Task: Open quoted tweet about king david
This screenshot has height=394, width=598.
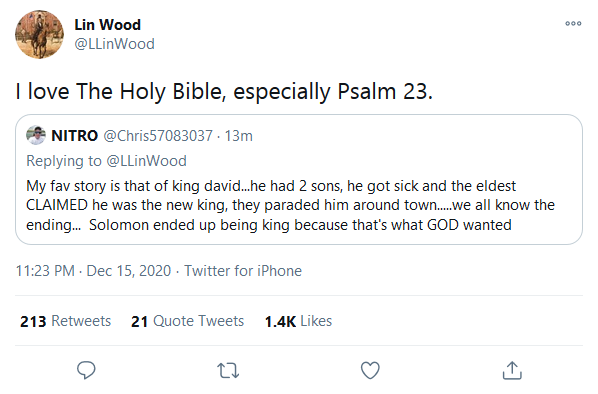Action: (x=299, y=179)
